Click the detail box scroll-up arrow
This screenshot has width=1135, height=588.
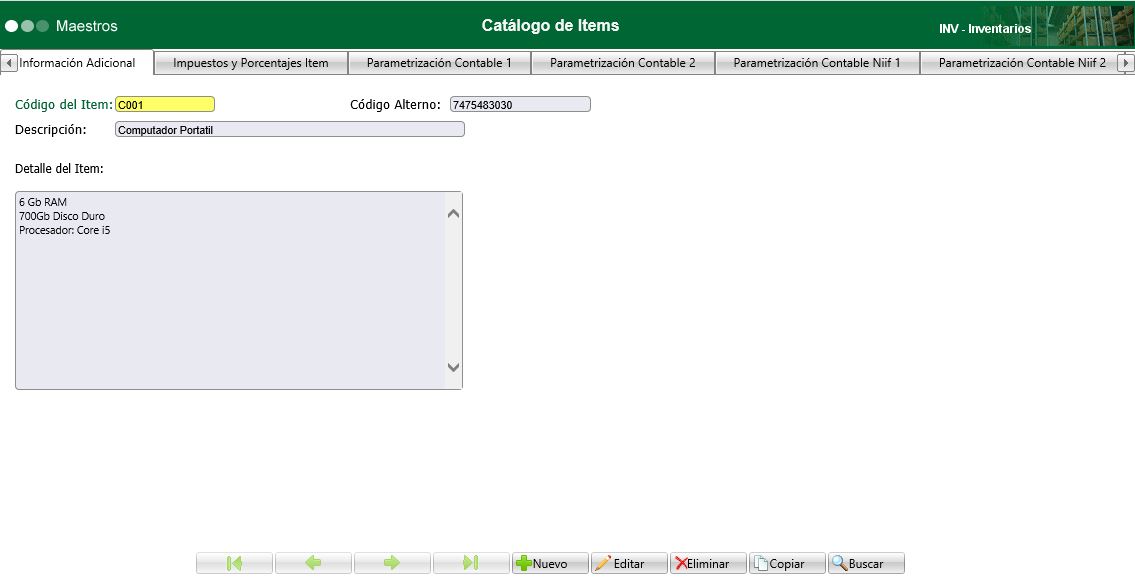454,214
